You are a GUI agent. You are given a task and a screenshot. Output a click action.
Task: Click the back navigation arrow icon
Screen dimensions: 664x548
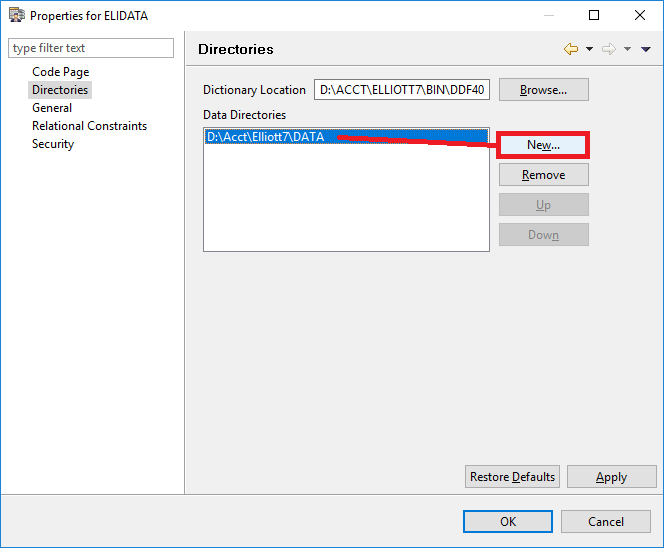click(x=571, y=49)
